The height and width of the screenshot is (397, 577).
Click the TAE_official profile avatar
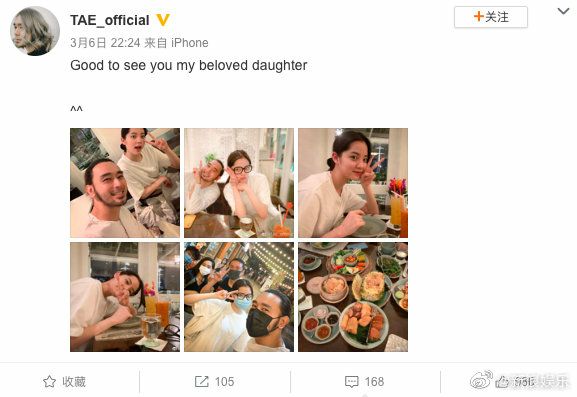coord(35,31)
